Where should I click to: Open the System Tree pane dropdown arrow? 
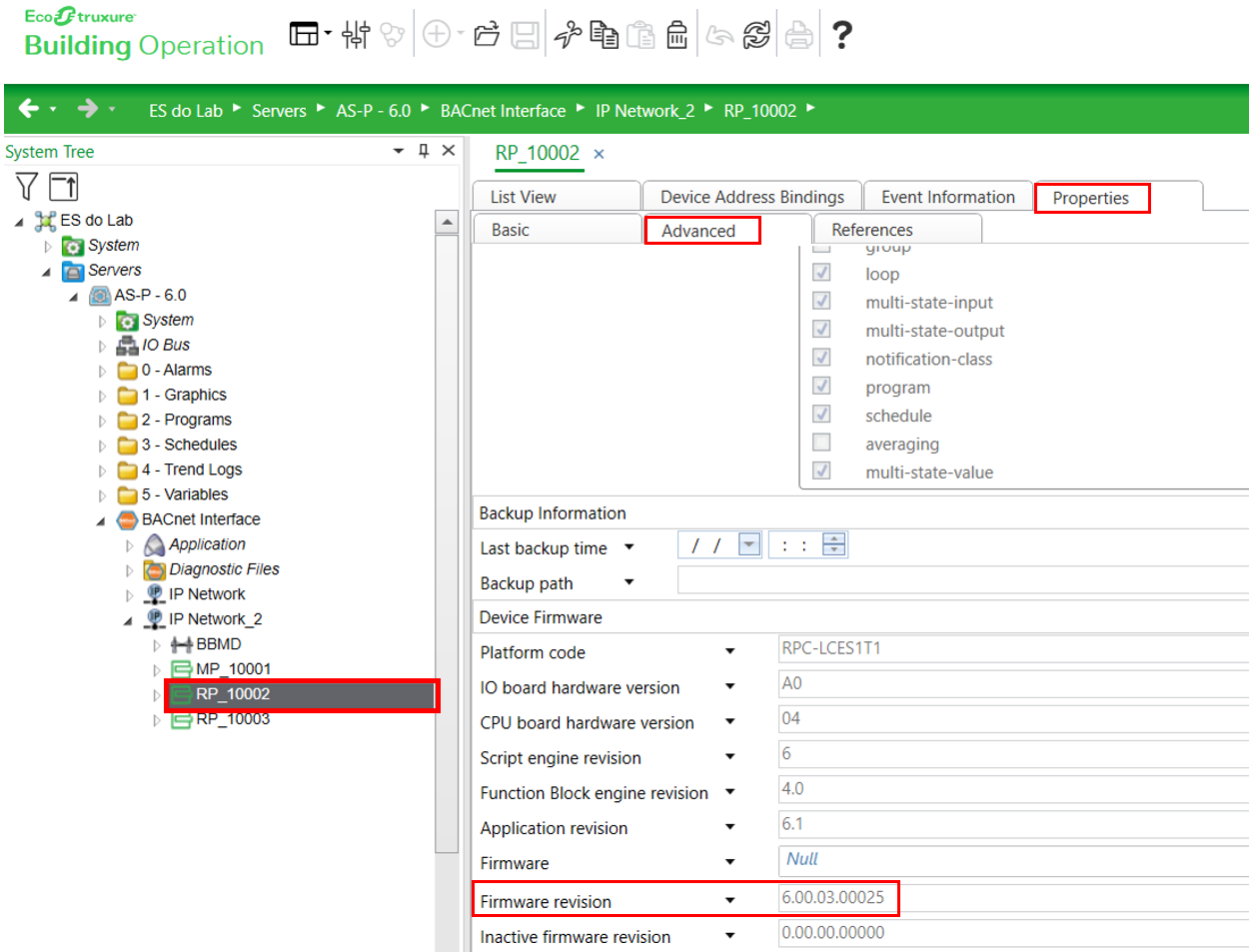(399, 151)
